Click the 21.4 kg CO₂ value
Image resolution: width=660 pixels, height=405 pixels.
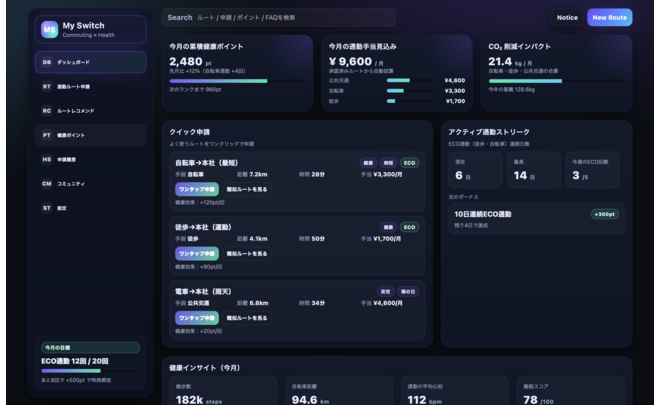coord(511,62)
